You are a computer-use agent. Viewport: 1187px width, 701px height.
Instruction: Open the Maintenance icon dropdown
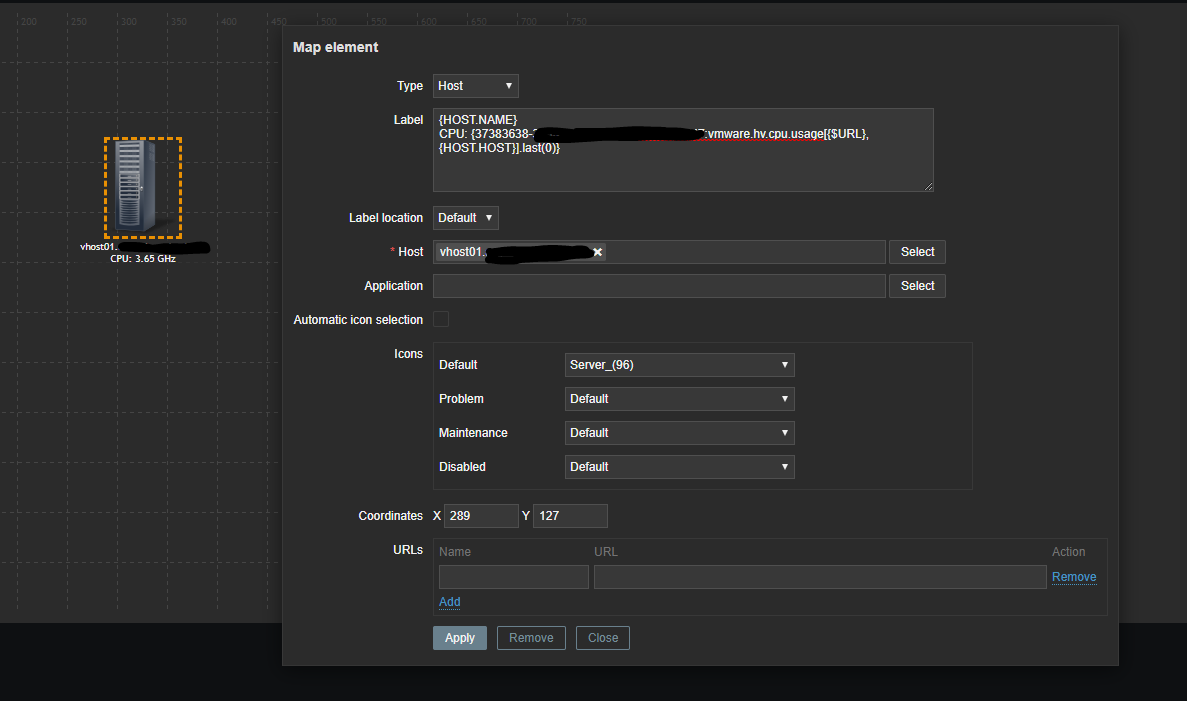pyautogui.click(x=679, y=433)
